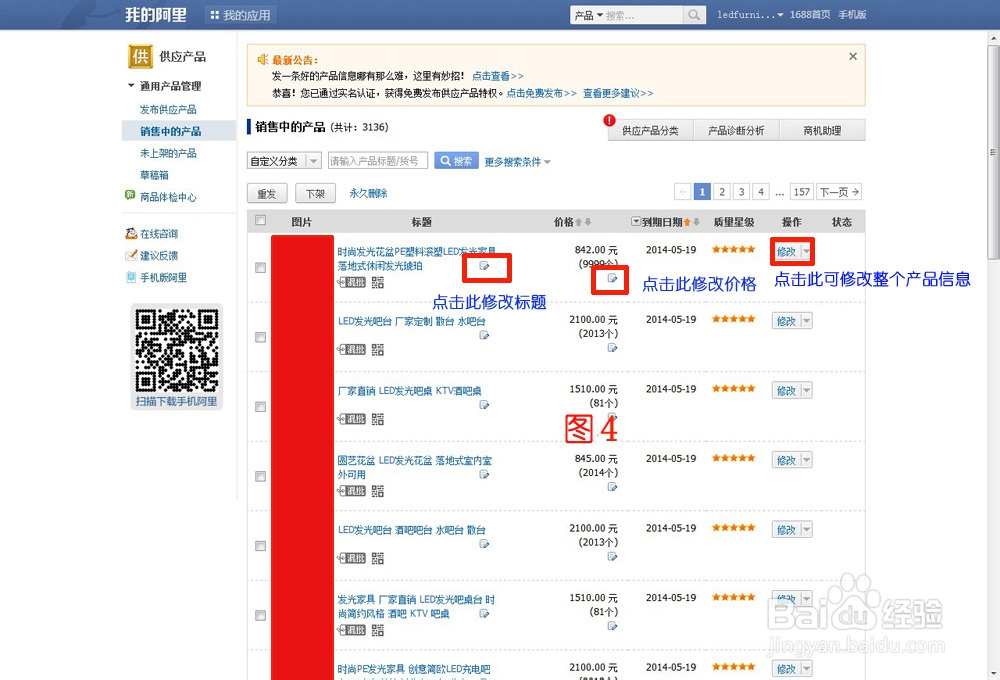Screen dimensions: 1000x680
Task: Click the 我的应用 grid icon
Action: (214, 15)
